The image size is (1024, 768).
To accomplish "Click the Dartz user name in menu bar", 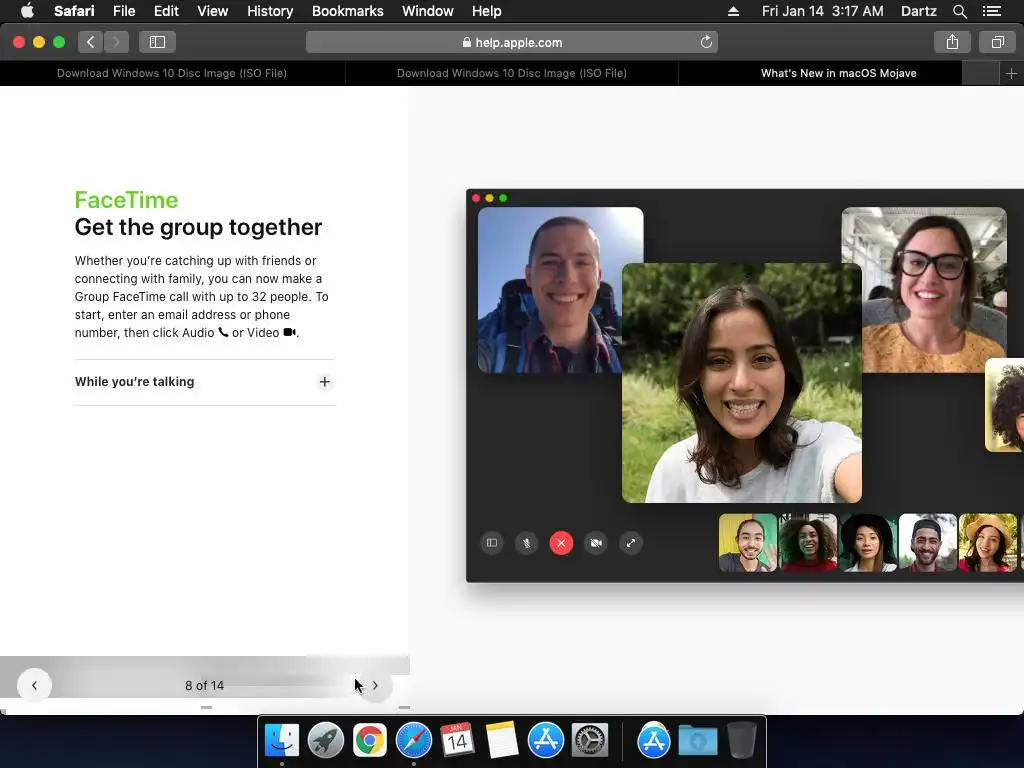I will 918,11.
